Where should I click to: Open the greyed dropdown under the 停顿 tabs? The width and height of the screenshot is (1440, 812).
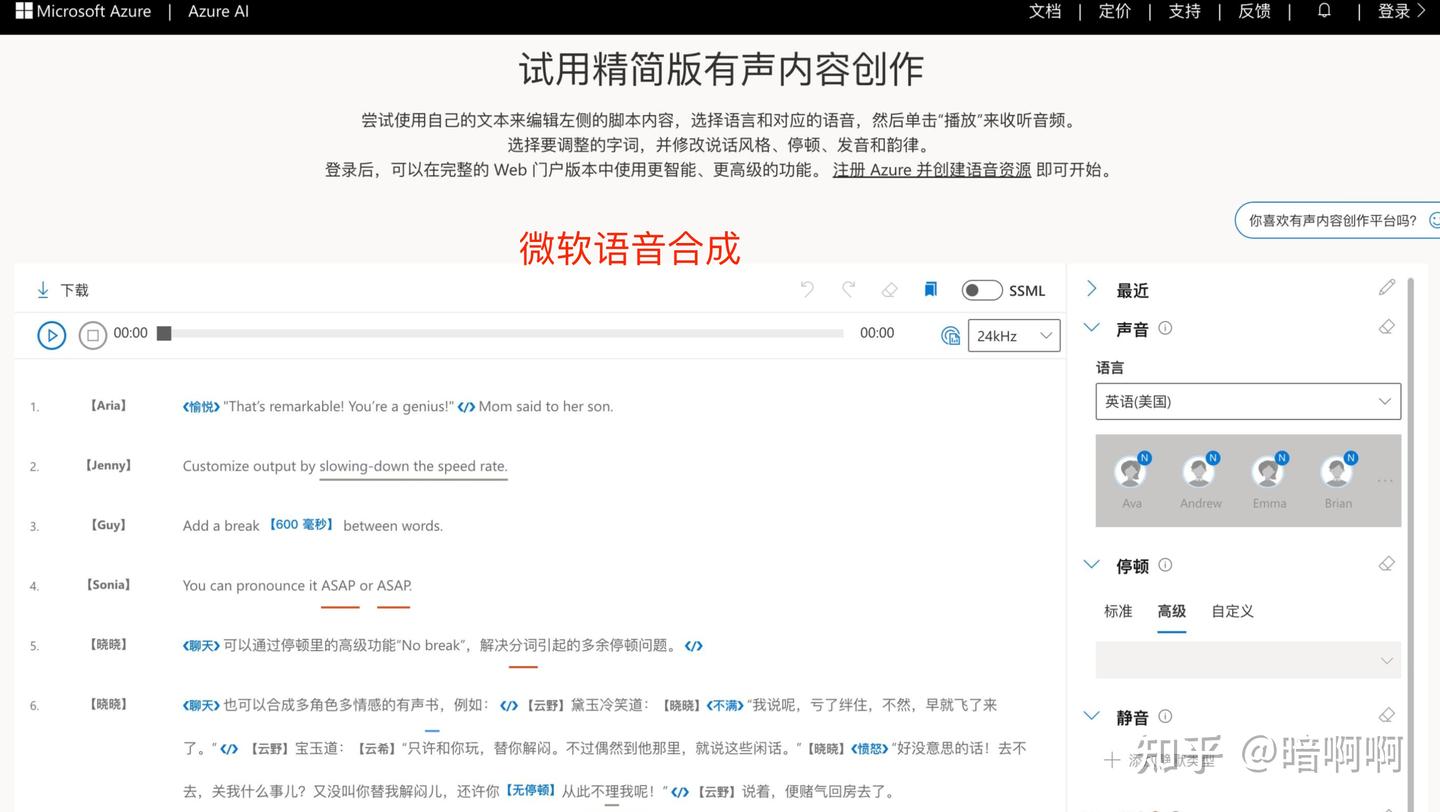1248,660
